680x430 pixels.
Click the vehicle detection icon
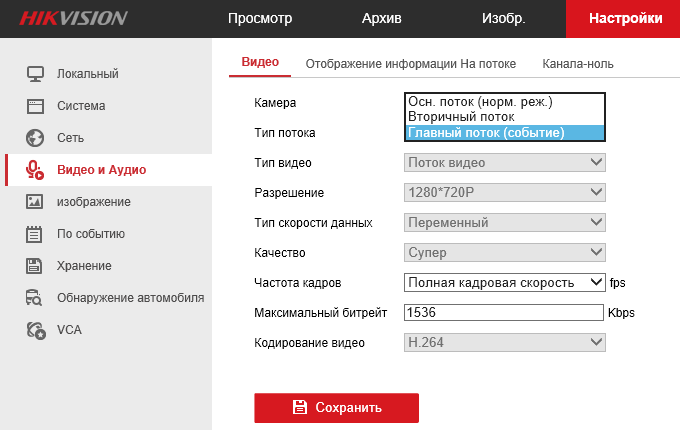pyautogui.click(x=35, y=297)
